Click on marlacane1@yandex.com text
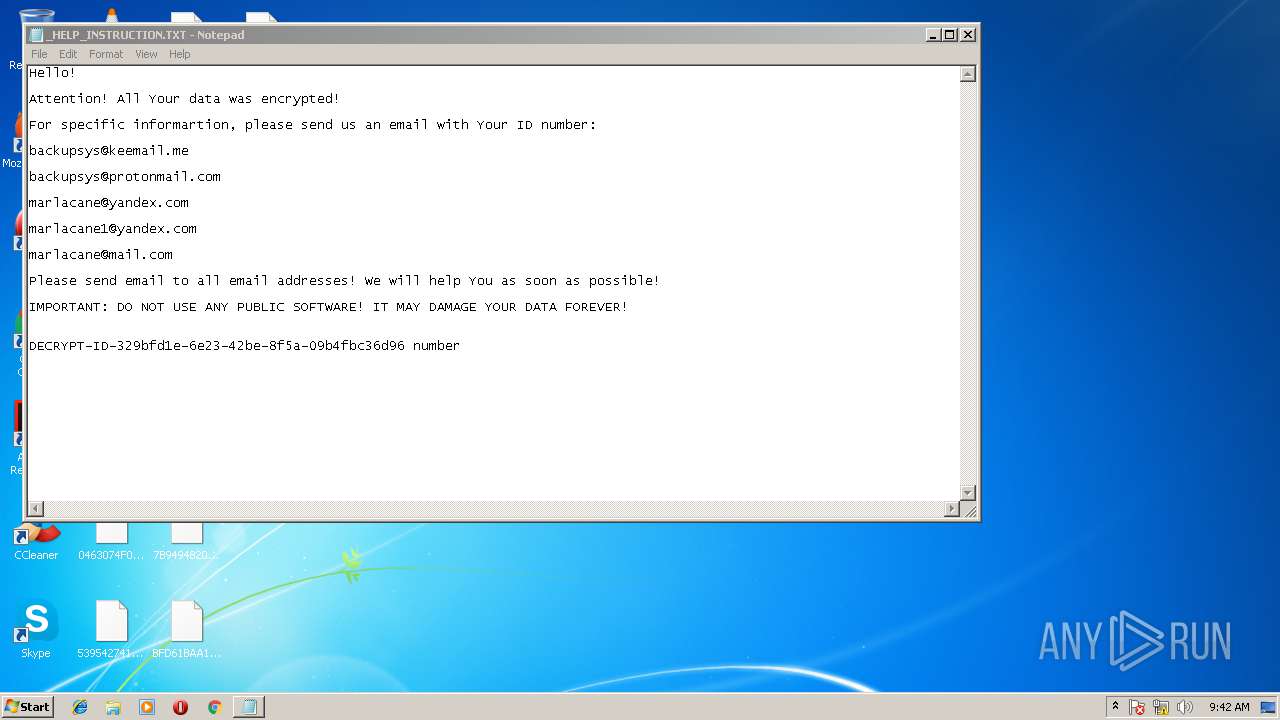 pos(112,229)
